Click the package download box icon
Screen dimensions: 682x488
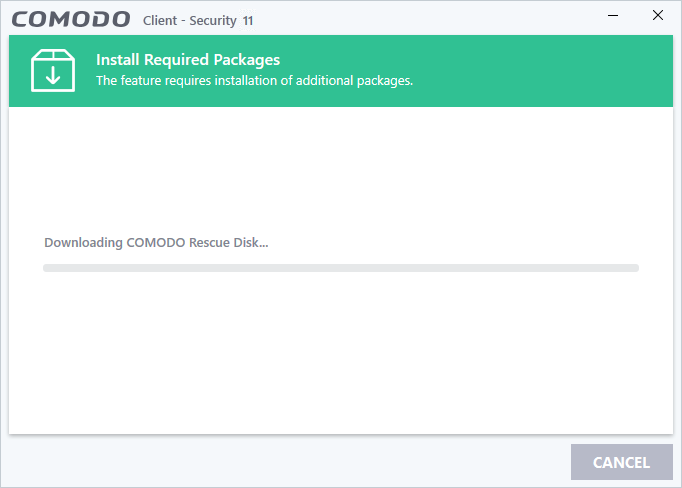click(53, 70)
